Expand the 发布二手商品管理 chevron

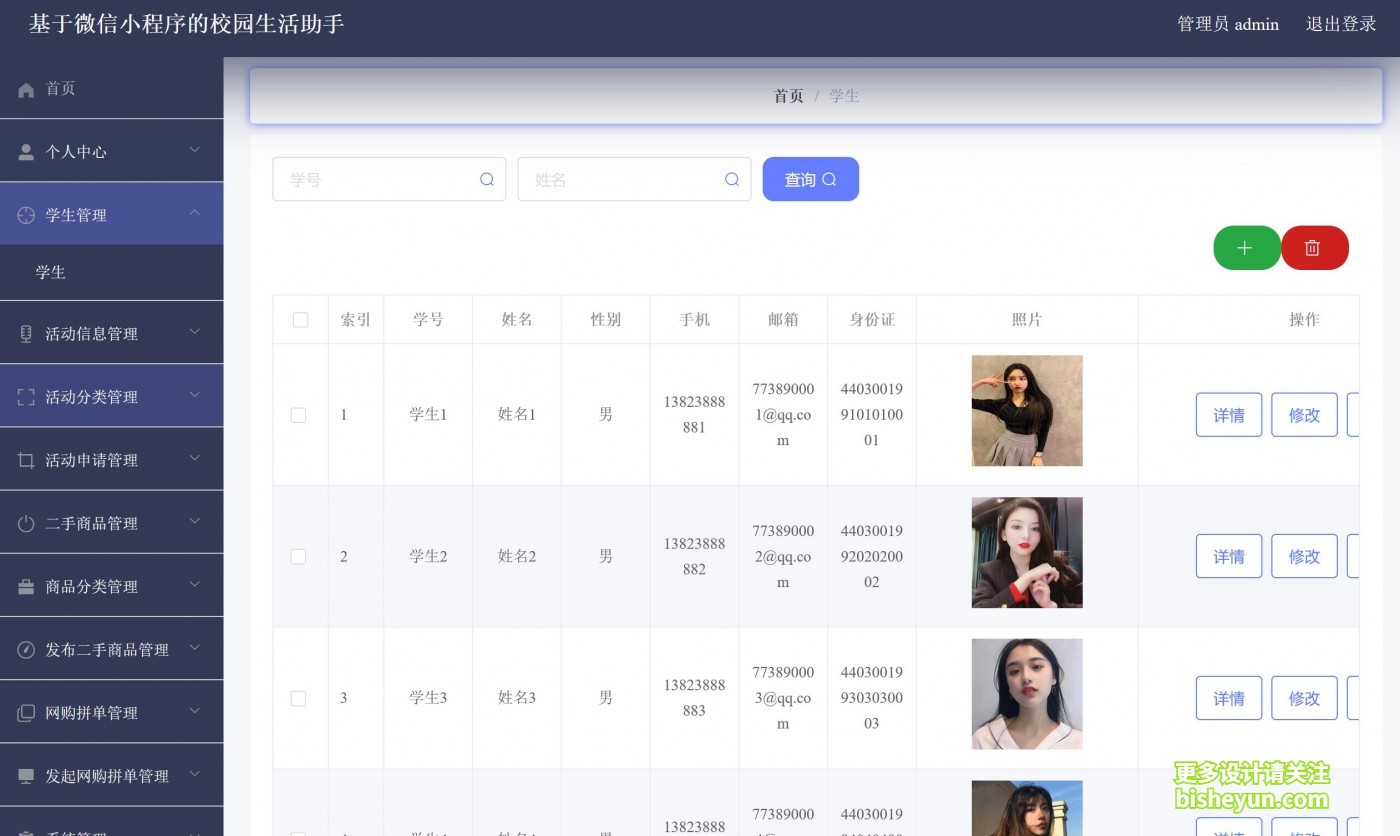pos(195,648)
